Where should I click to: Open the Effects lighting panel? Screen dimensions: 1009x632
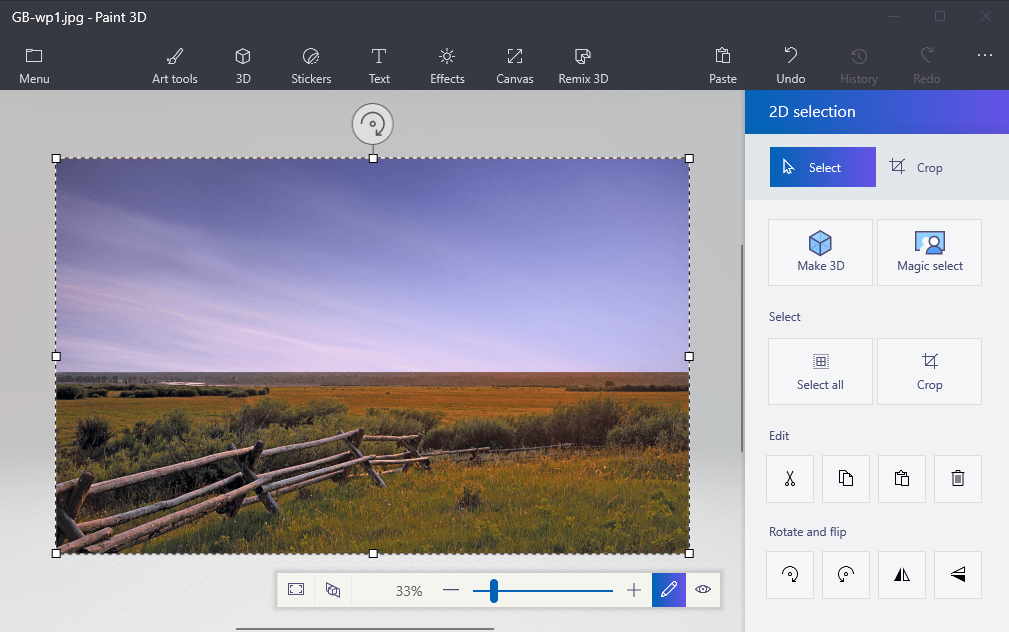coord(447,66)
